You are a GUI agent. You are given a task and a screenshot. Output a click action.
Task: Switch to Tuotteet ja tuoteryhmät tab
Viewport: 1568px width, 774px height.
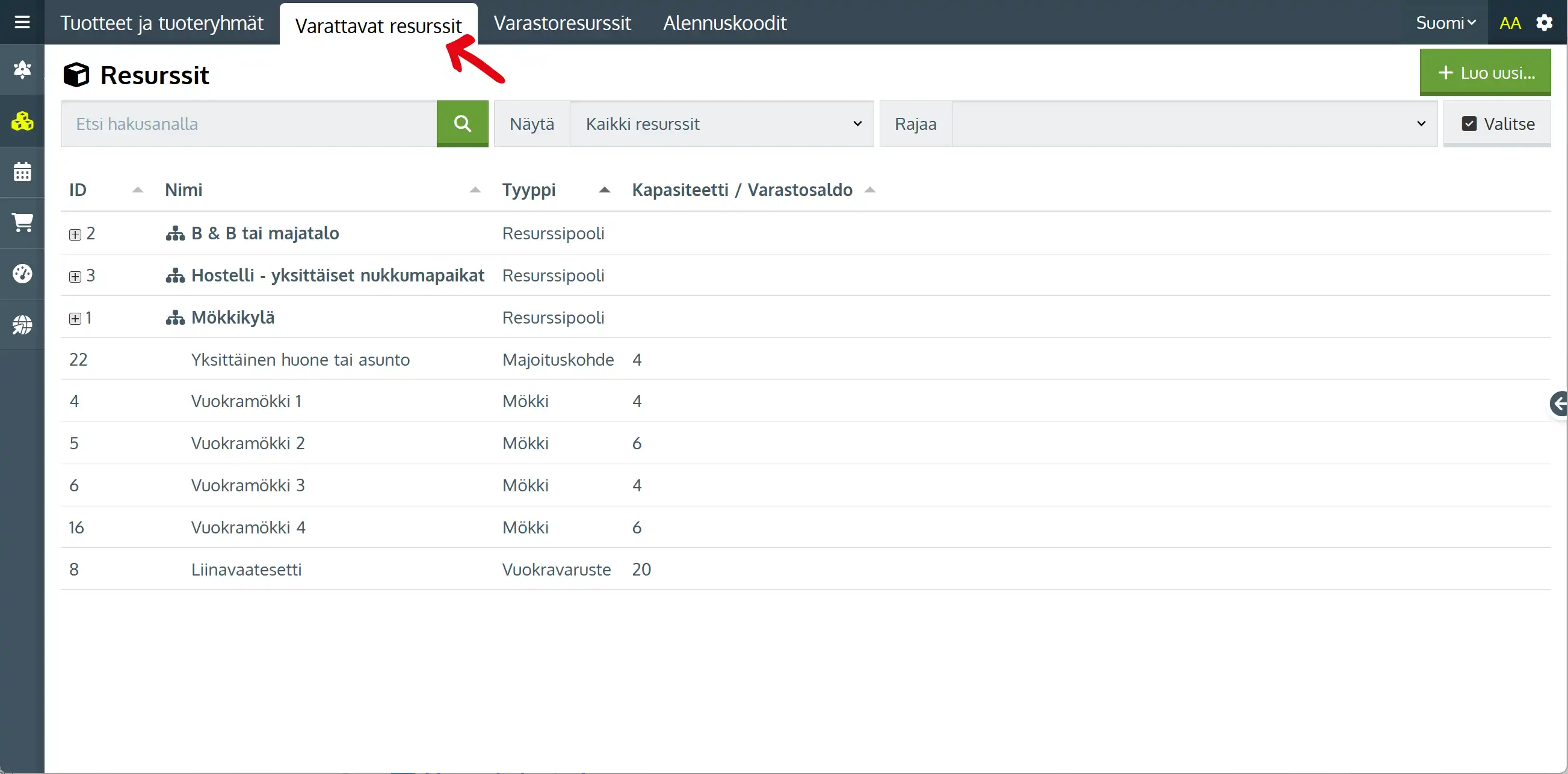click(x=161, y=23)
